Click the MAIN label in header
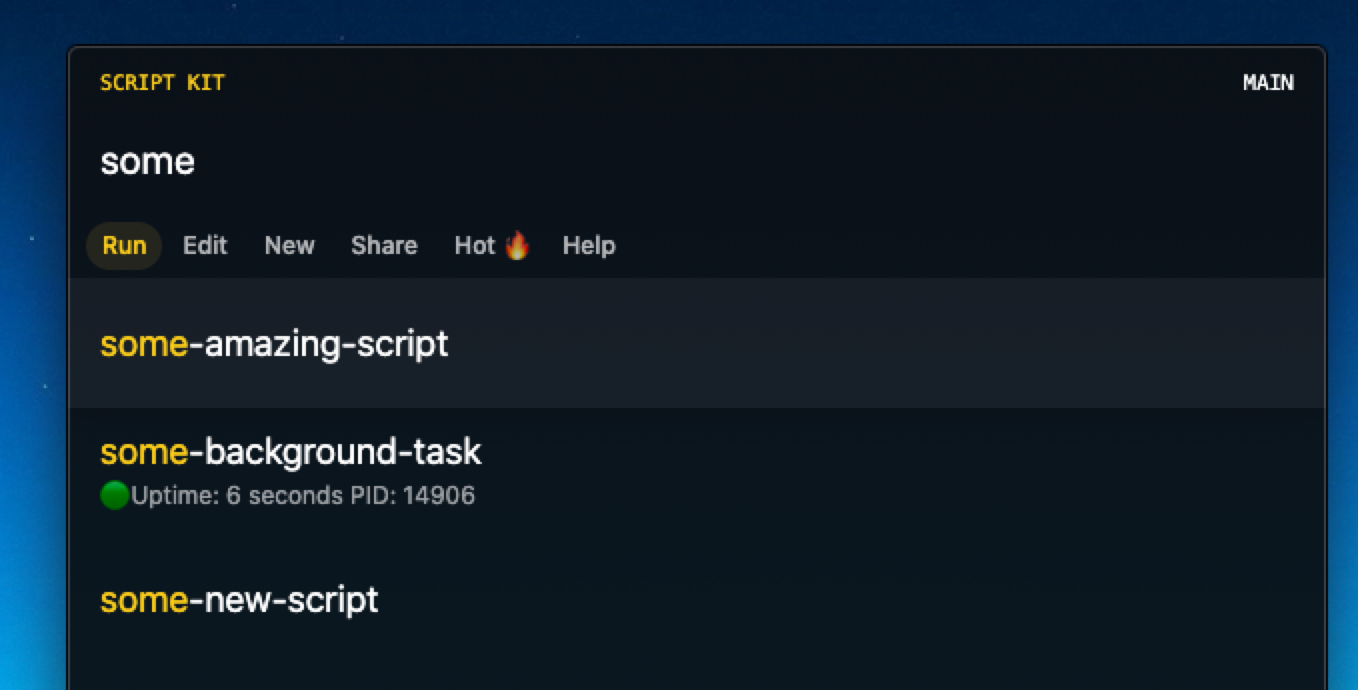This screenshot has width=1358, height=690. 1268,83
